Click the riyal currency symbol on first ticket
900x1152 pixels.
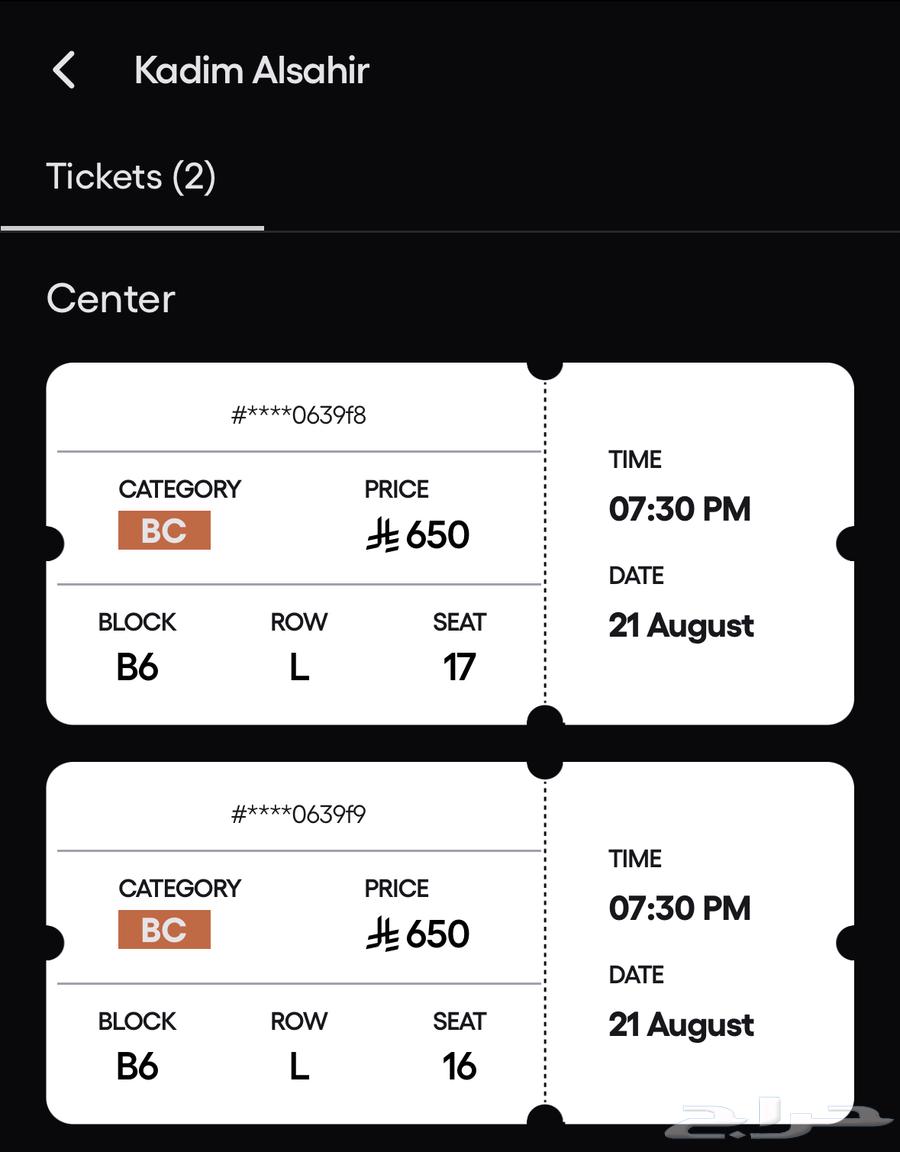(382, 536)
